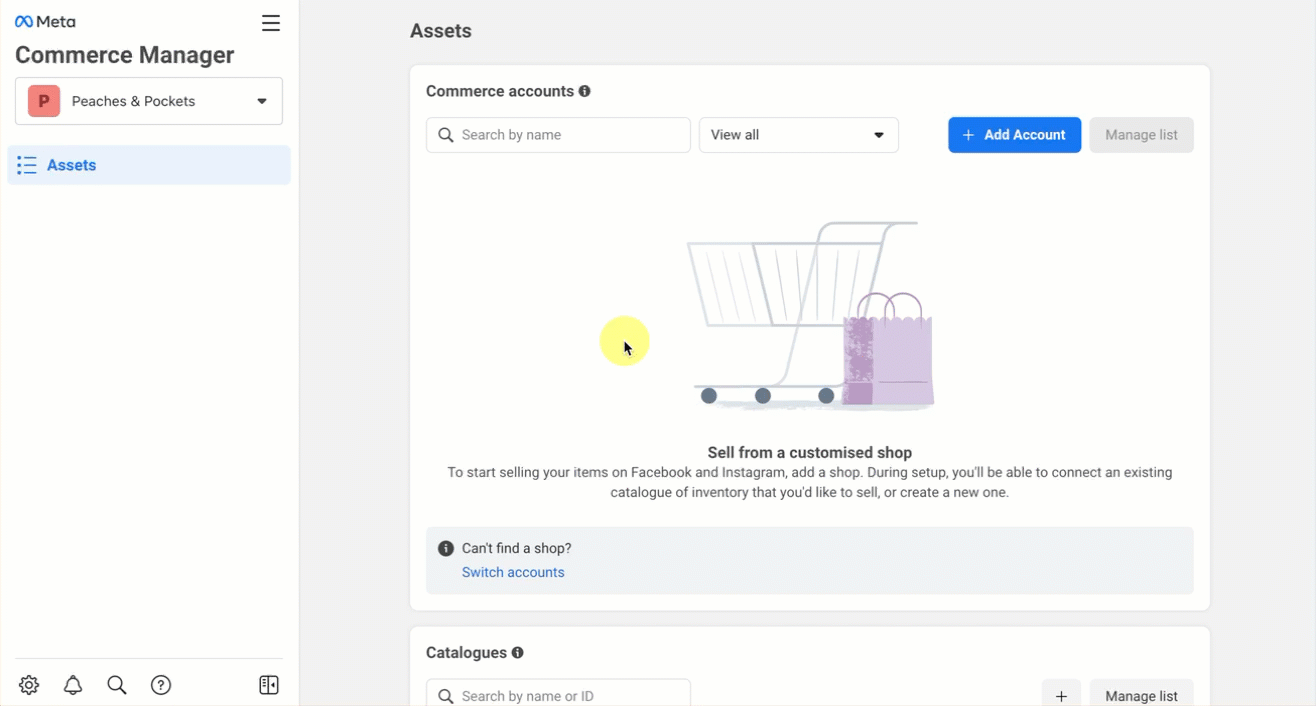Click Manage list in Commerce accounts

[1141, 135]
